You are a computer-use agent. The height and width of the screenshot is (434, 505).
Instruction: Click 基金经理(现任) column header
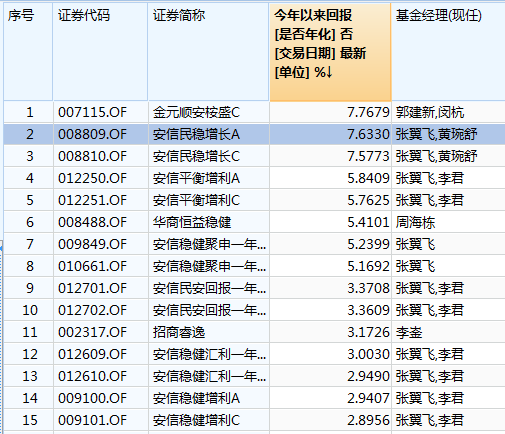[x=448, y=52]
